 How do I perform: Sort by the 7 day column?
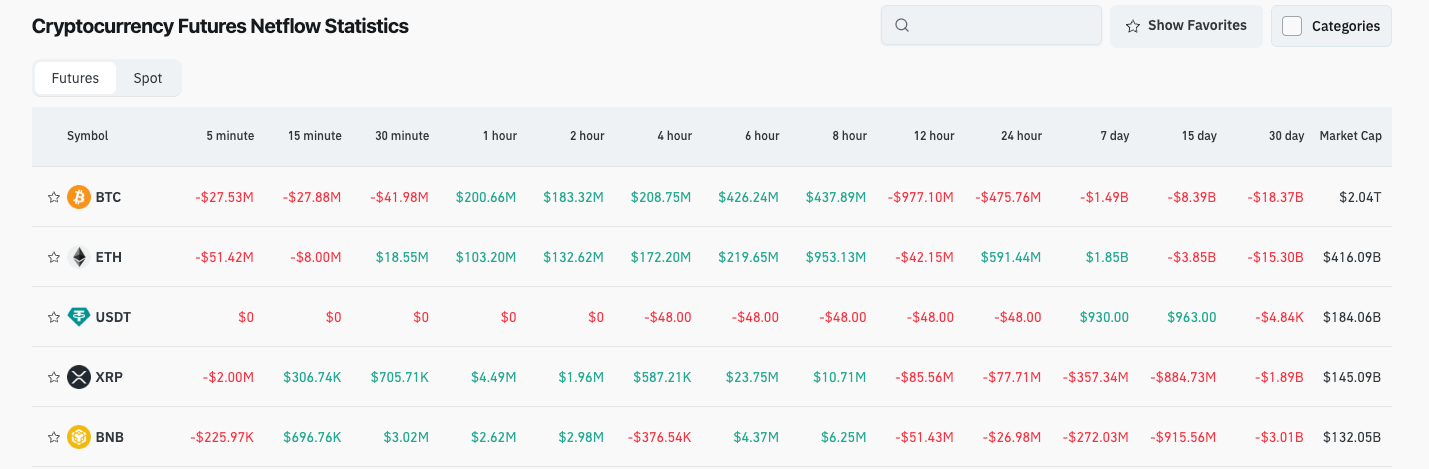[1114, 136]
